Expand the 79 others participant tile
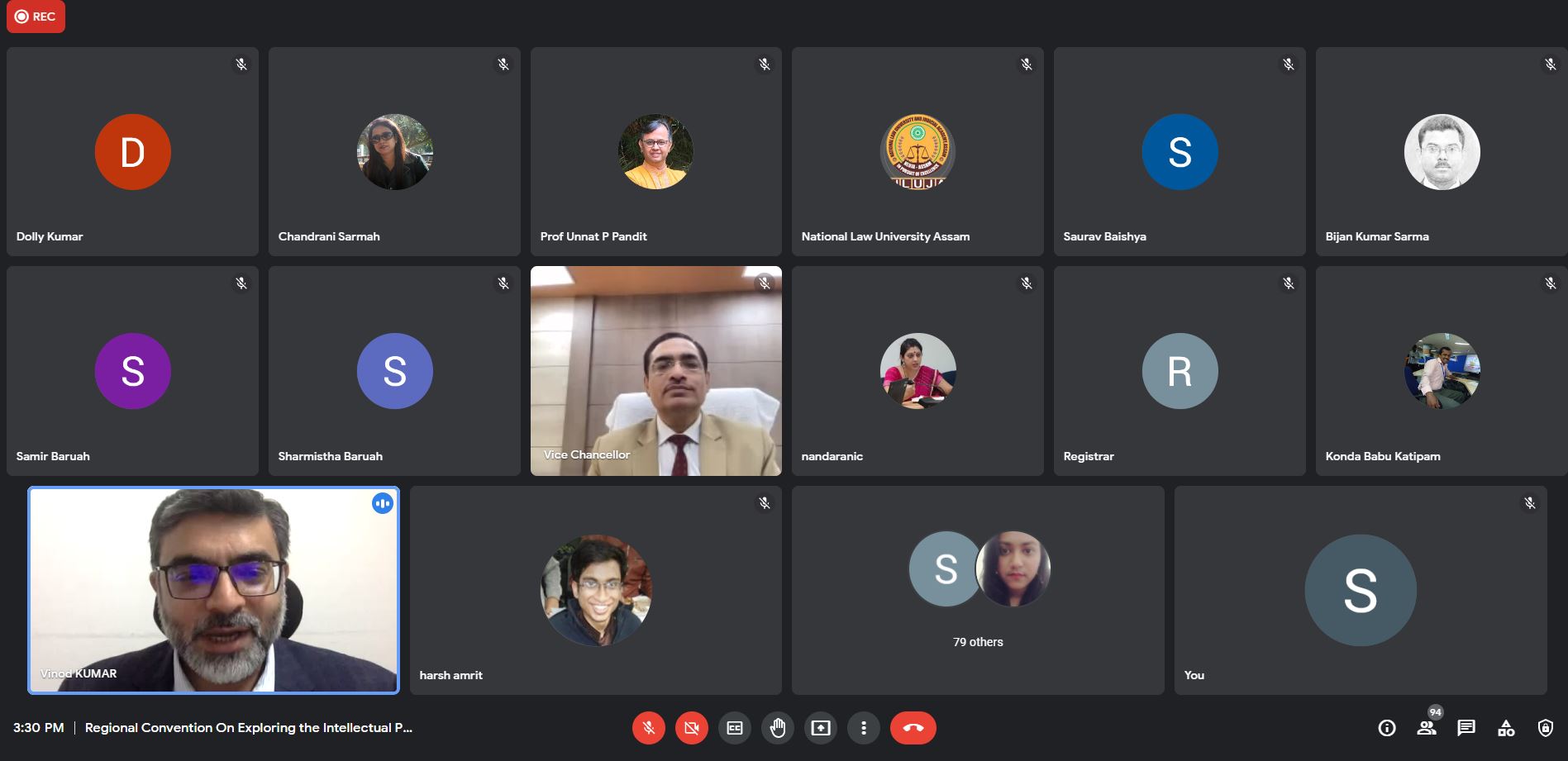Screen dimensions: 1568x761 (978, 590)
